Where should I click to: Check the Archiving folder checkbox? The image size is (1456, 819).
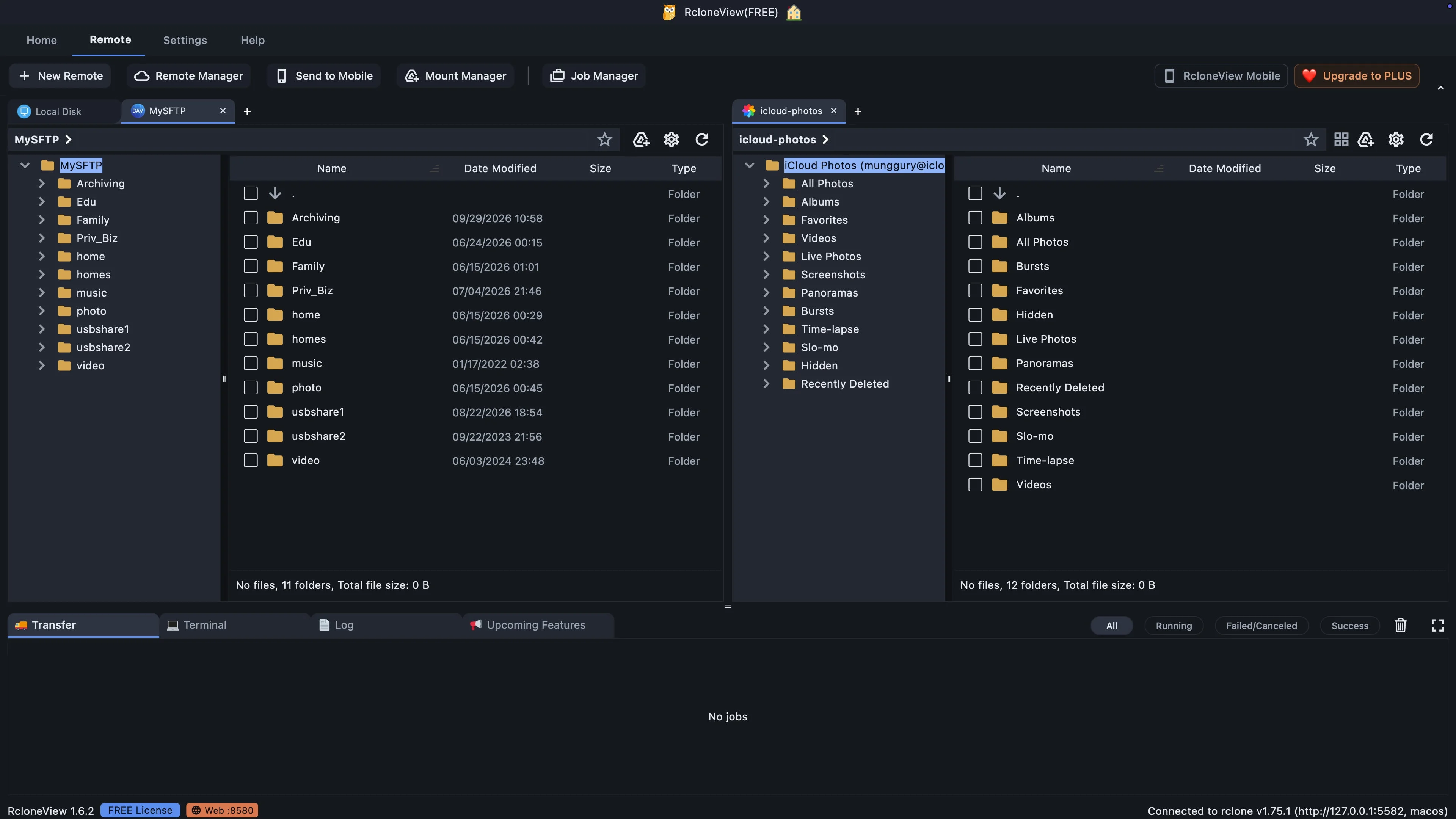250,218
